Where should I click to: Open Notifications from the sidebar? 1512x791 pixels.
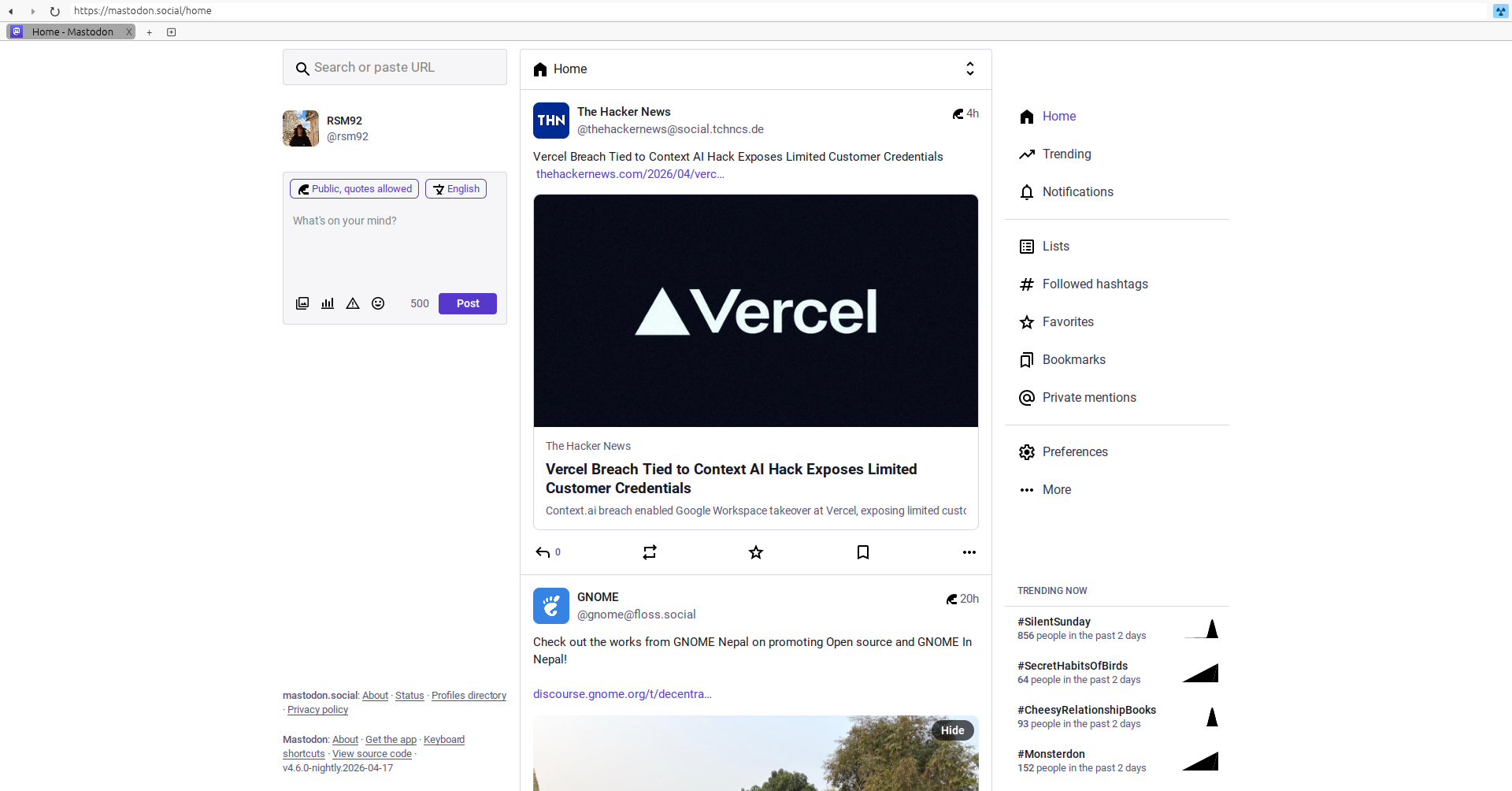1077,192
